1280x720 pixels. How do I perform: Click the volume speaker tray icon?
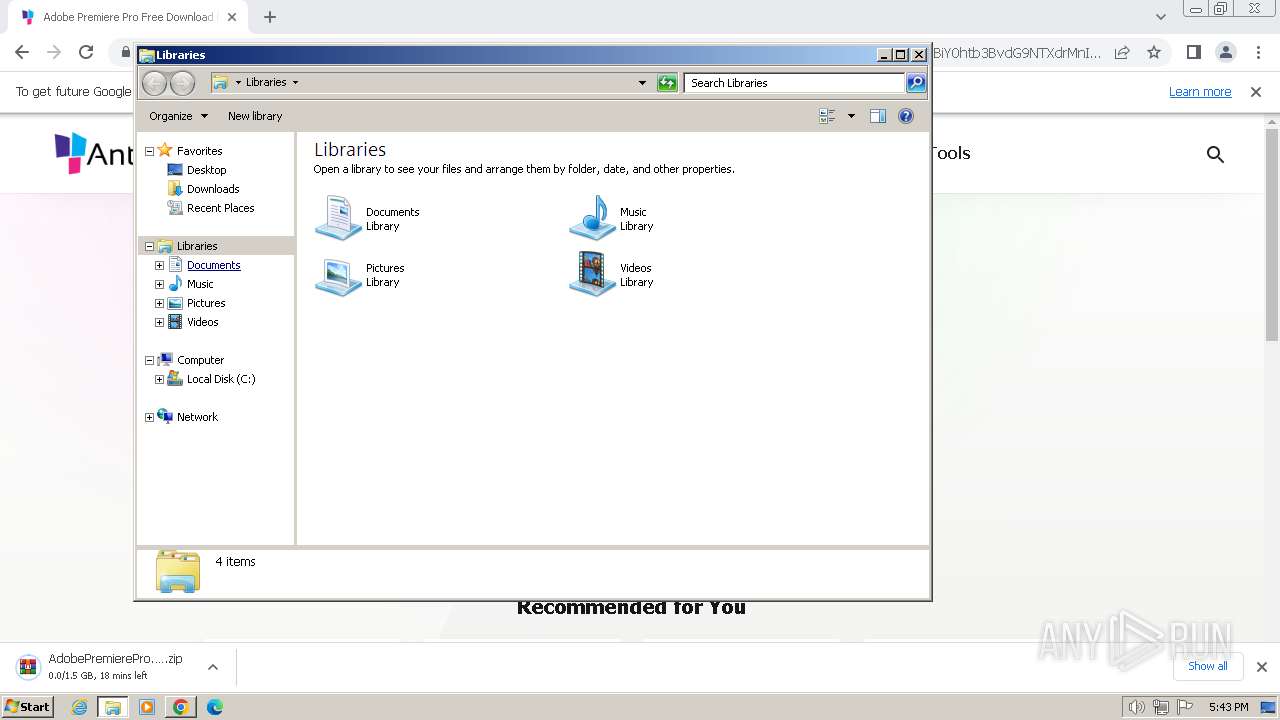click(1136, 707)
